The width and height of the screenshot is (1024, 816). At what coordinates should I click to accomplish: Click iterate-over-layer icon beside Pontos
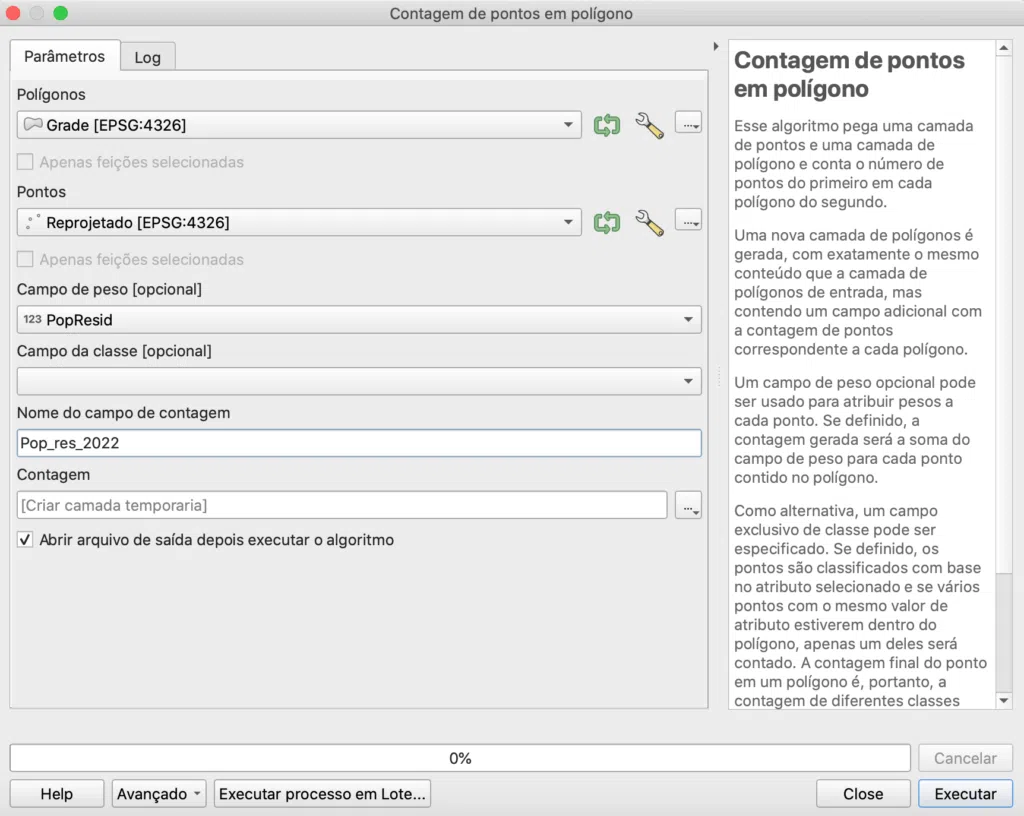pyautogui.click(x=607, y=223)
